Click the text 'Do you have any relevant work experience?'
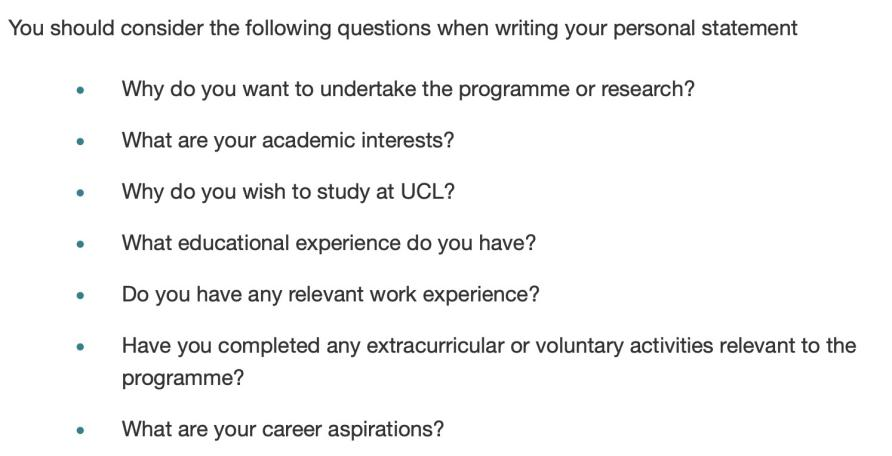Viewport: 892px width, 456px height. [330, 295]
